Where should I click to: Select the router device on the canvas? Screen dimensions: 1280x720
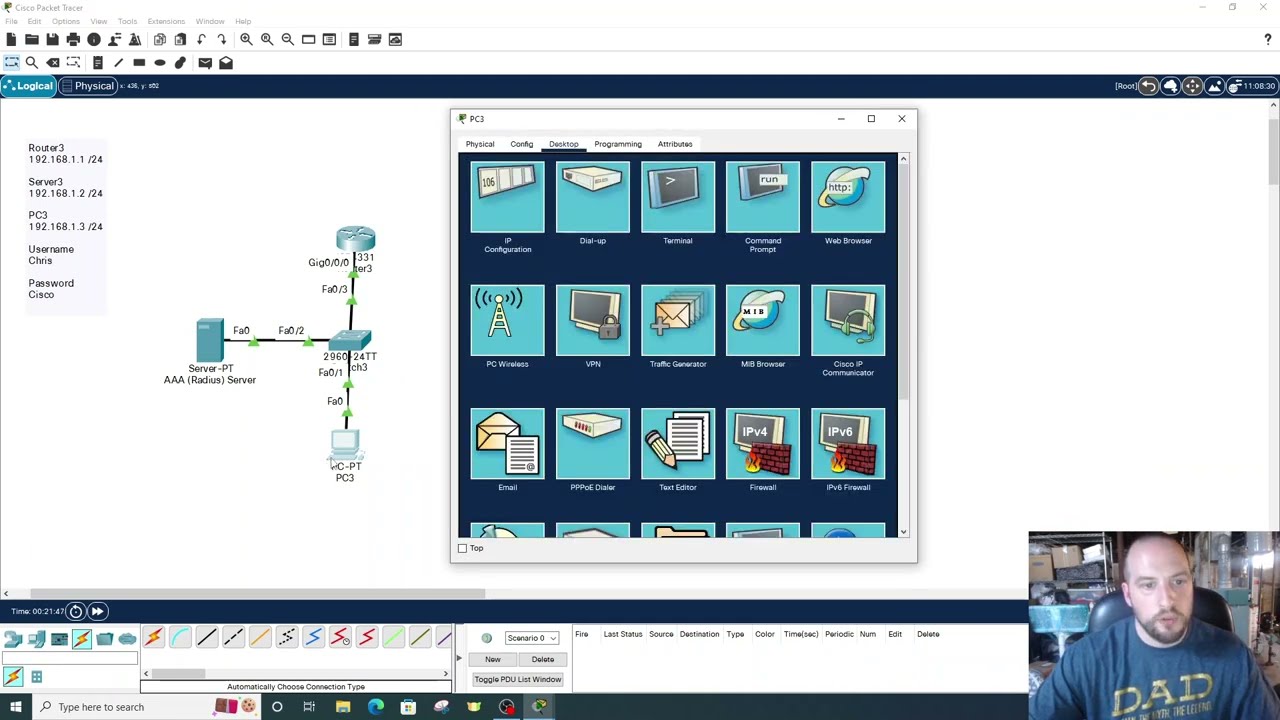point(355,240)
